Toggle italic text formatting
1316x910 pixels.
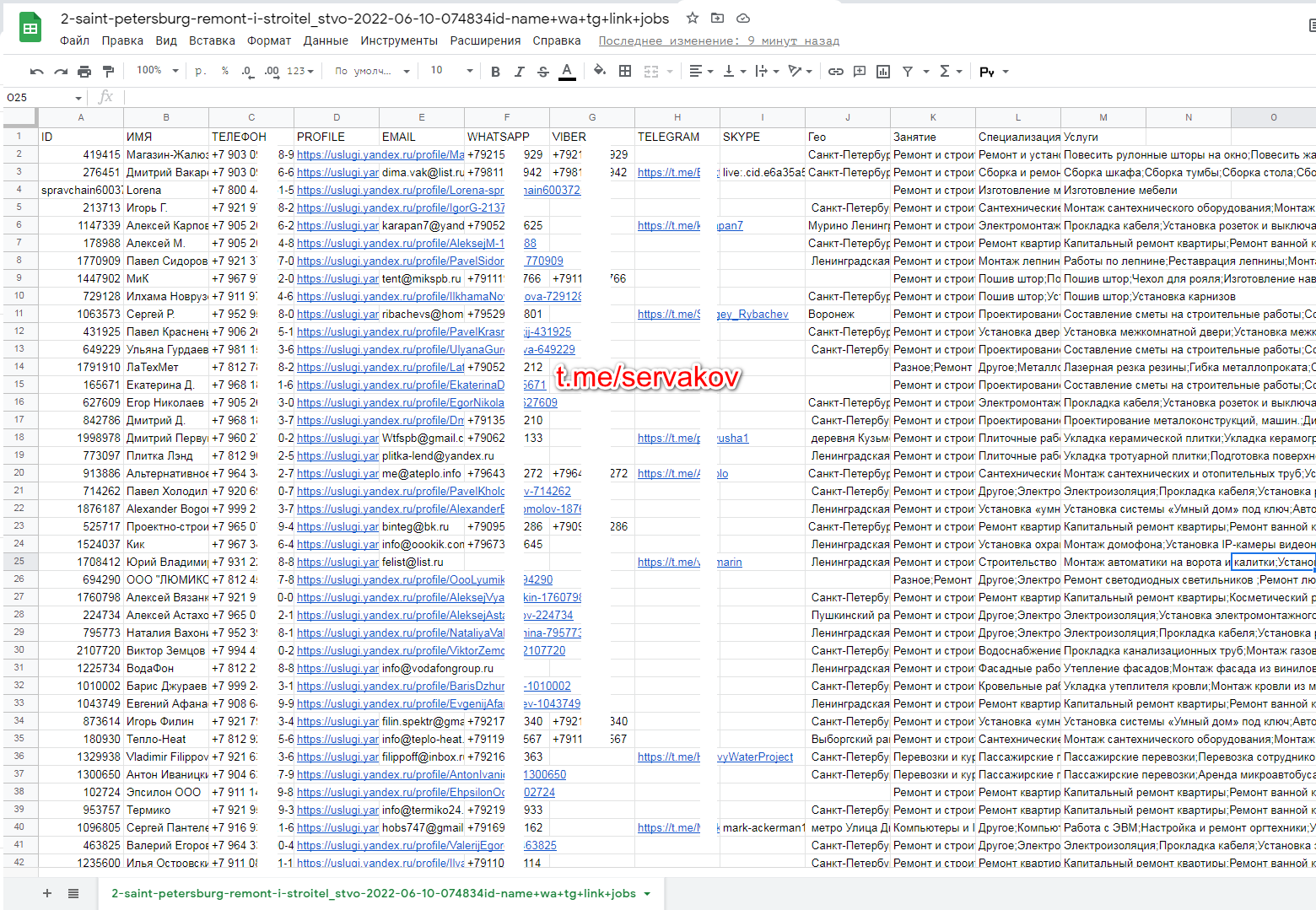pos(519,72)
